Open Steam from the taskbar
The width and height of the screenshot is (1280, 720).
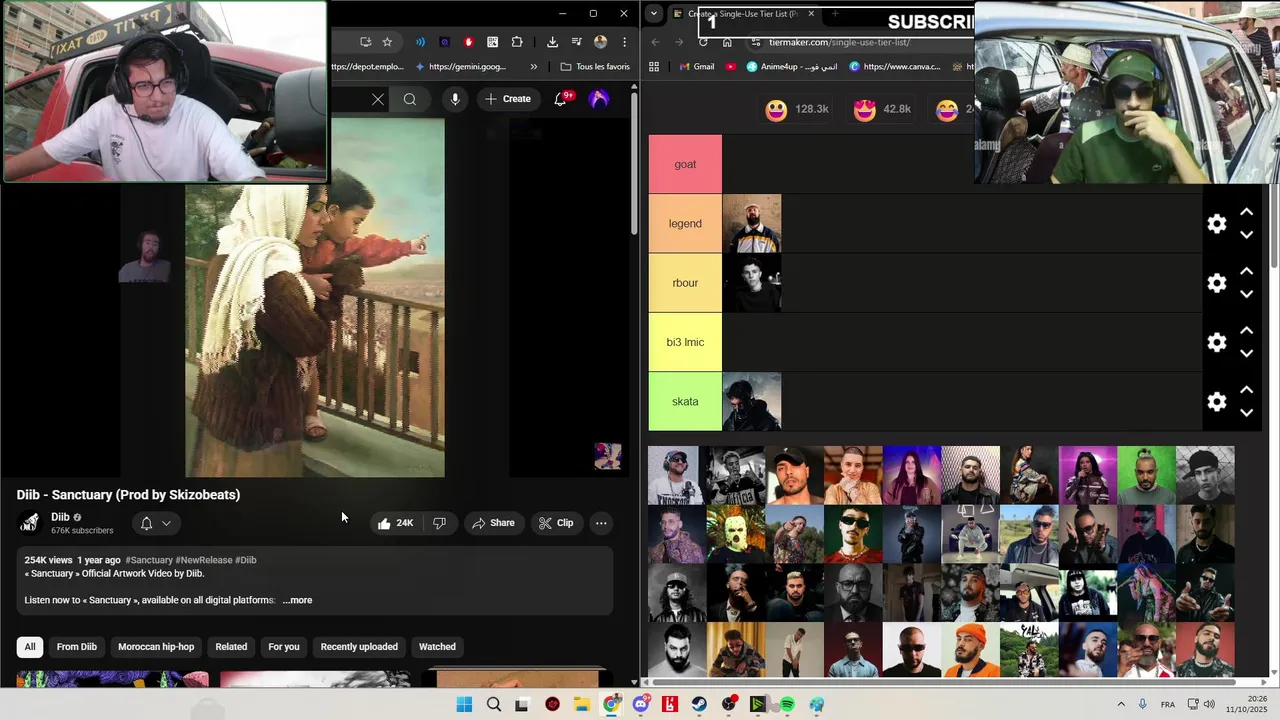[x=699, y=705]
